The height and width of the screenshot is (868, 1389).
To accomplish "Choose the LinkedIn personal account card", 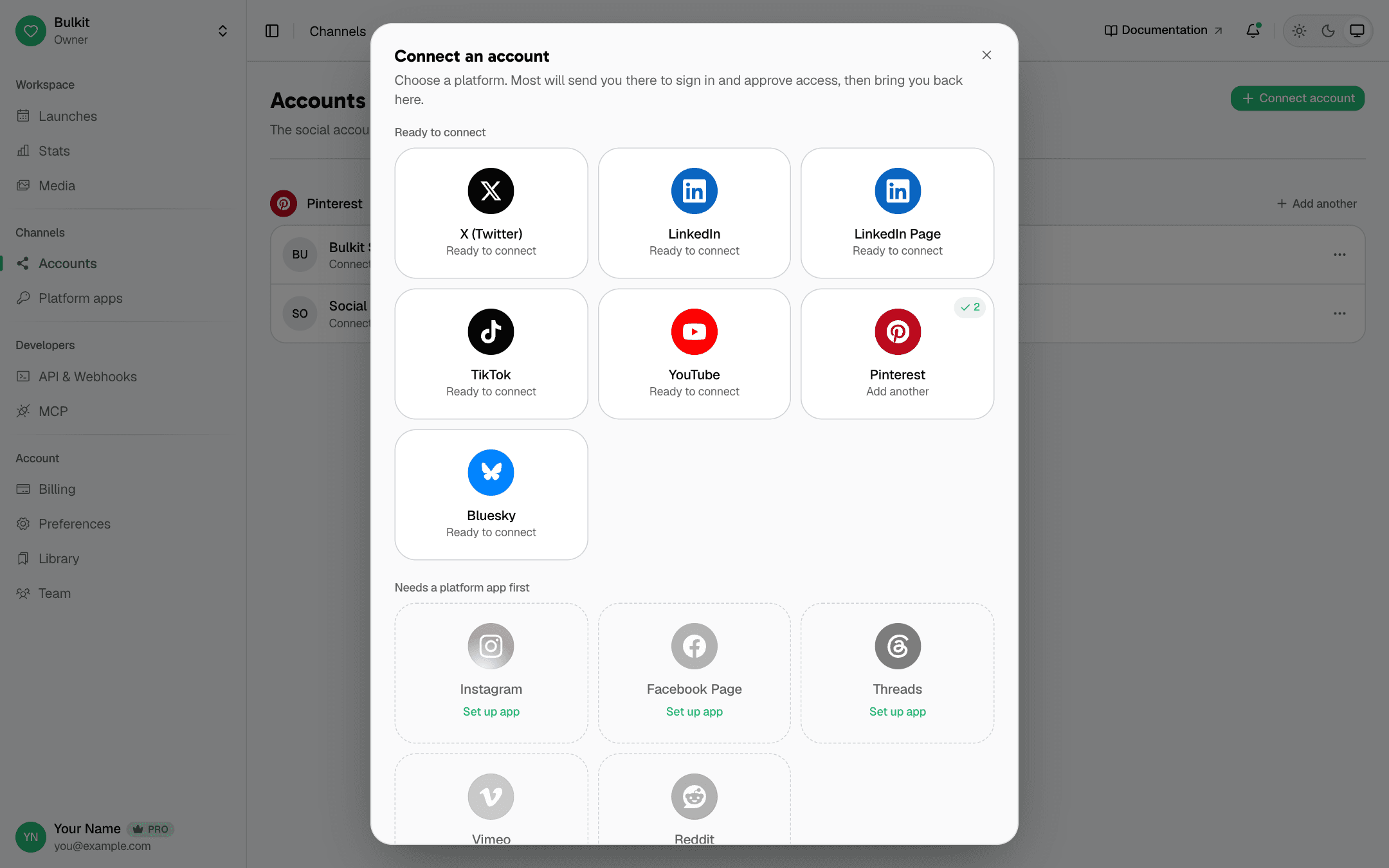I will pos(694,213).
